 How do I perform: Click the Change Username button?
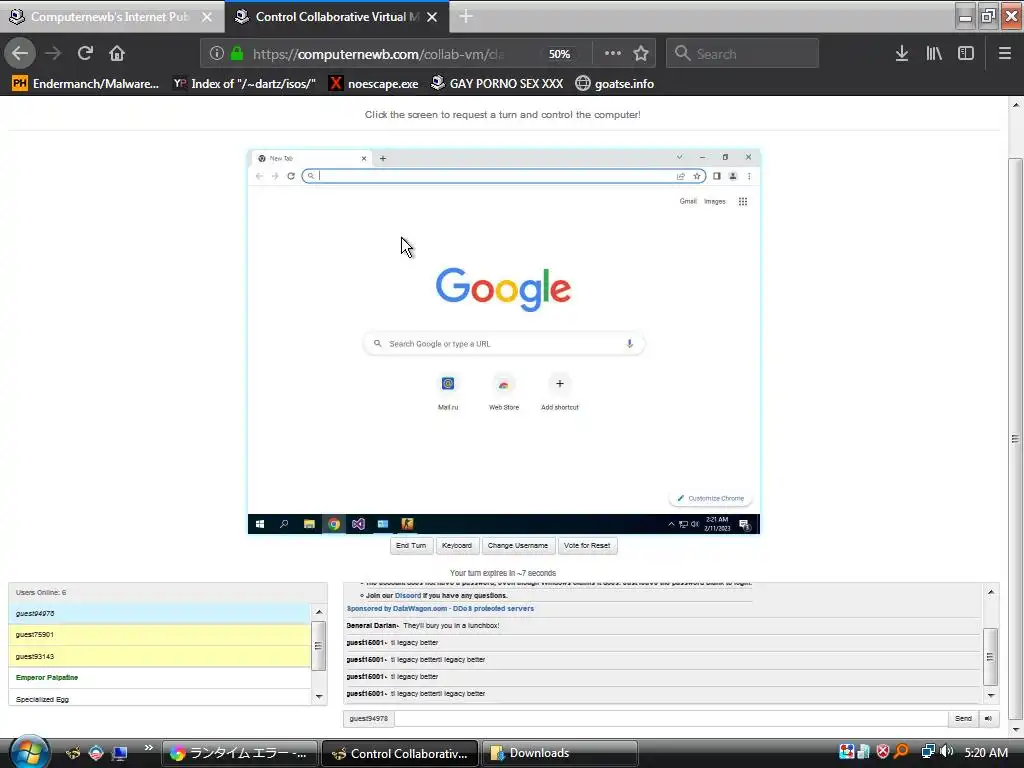[x=517, y=545]
